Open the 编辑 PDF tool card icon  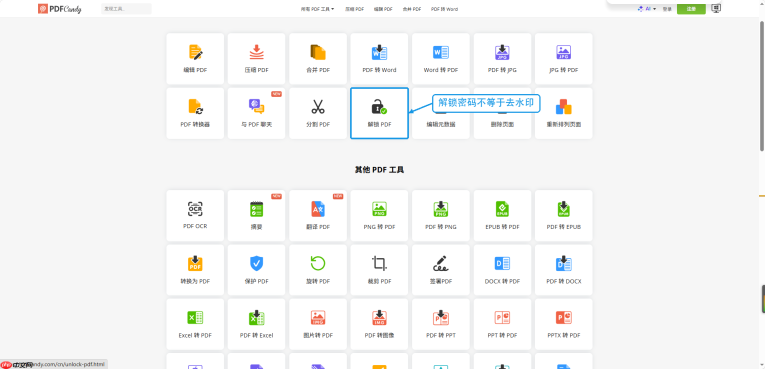click(x=195, y=52)
